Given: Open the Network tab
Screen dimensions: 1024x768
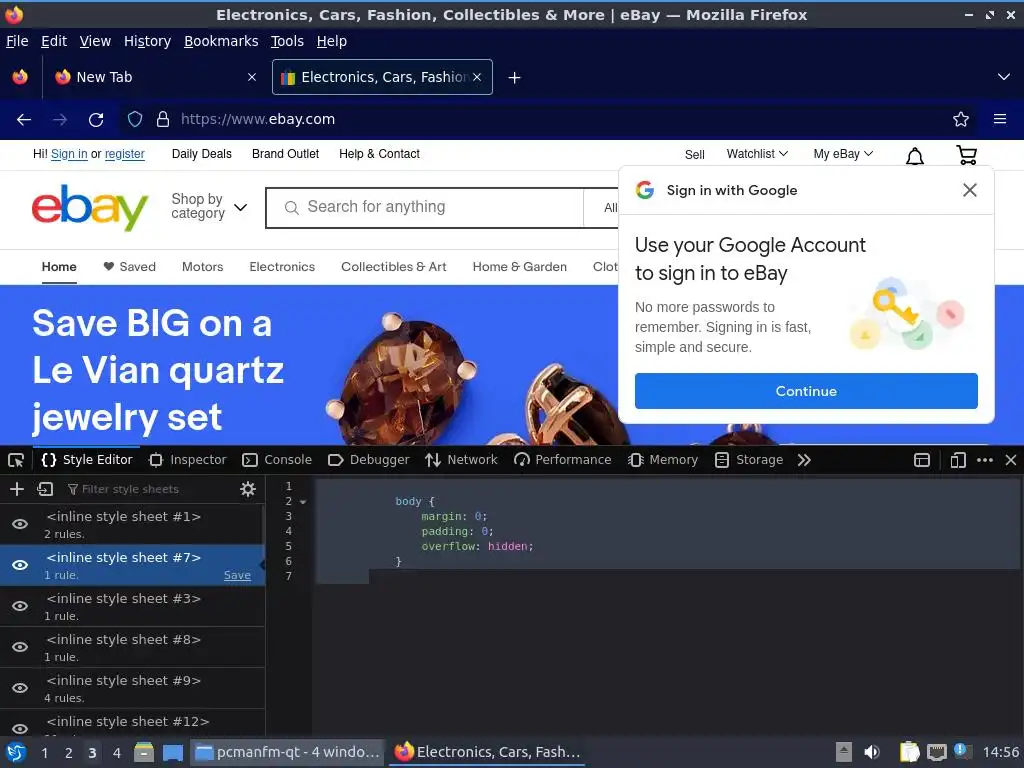Looking at the screenshot, I should (462, 460).
